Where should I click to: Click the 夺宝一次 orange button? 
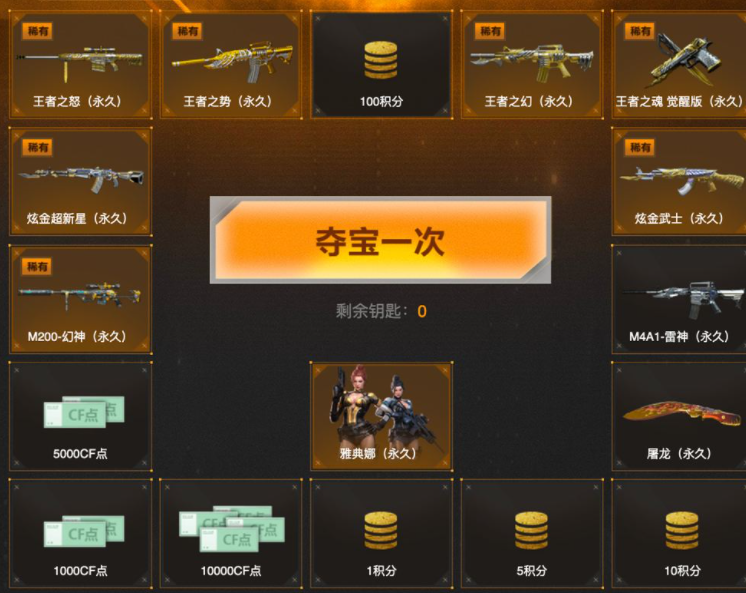(x=380, y=240)
